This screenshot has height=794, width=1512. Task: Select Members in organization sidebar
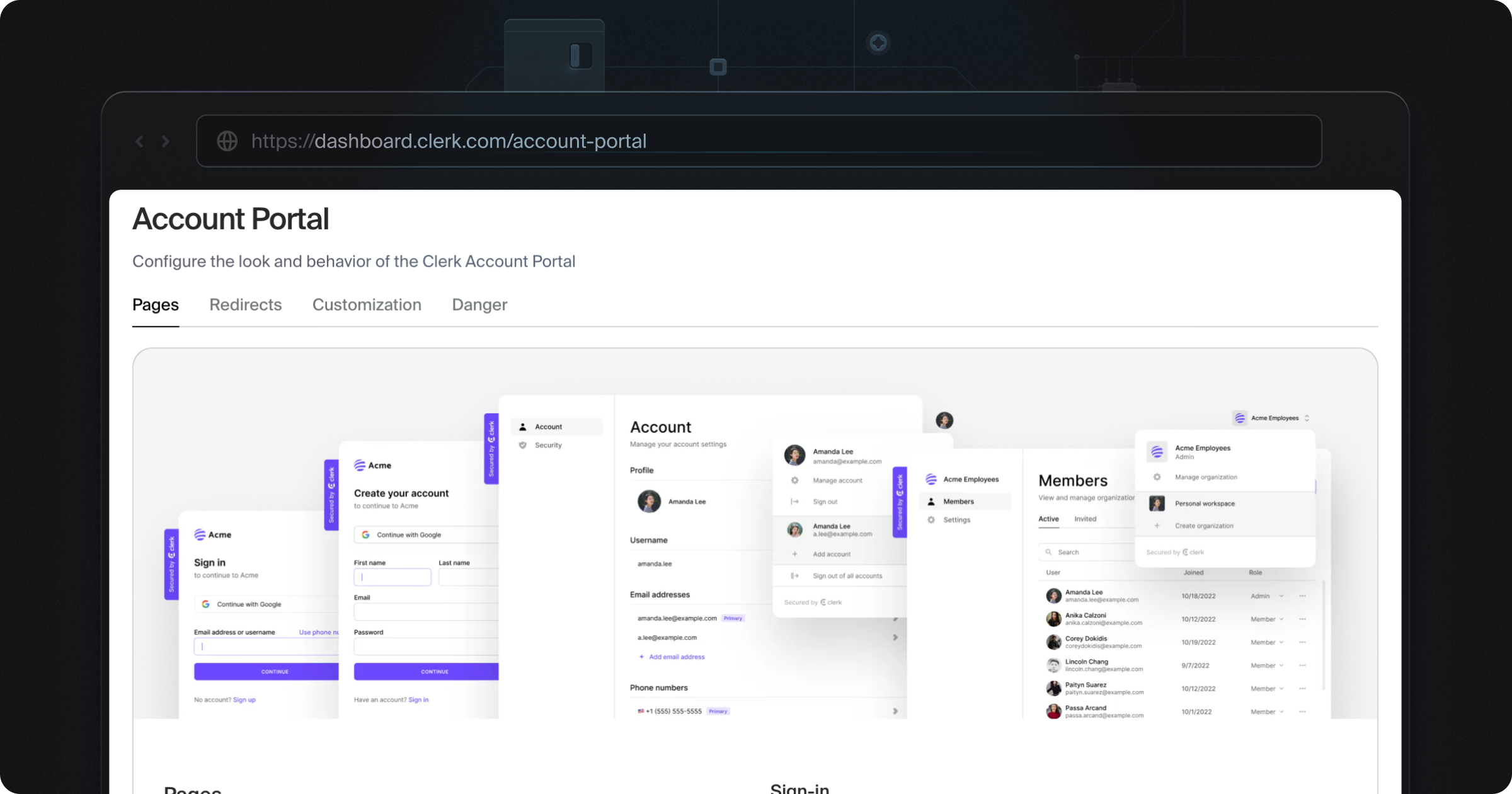tap(965, 502)
